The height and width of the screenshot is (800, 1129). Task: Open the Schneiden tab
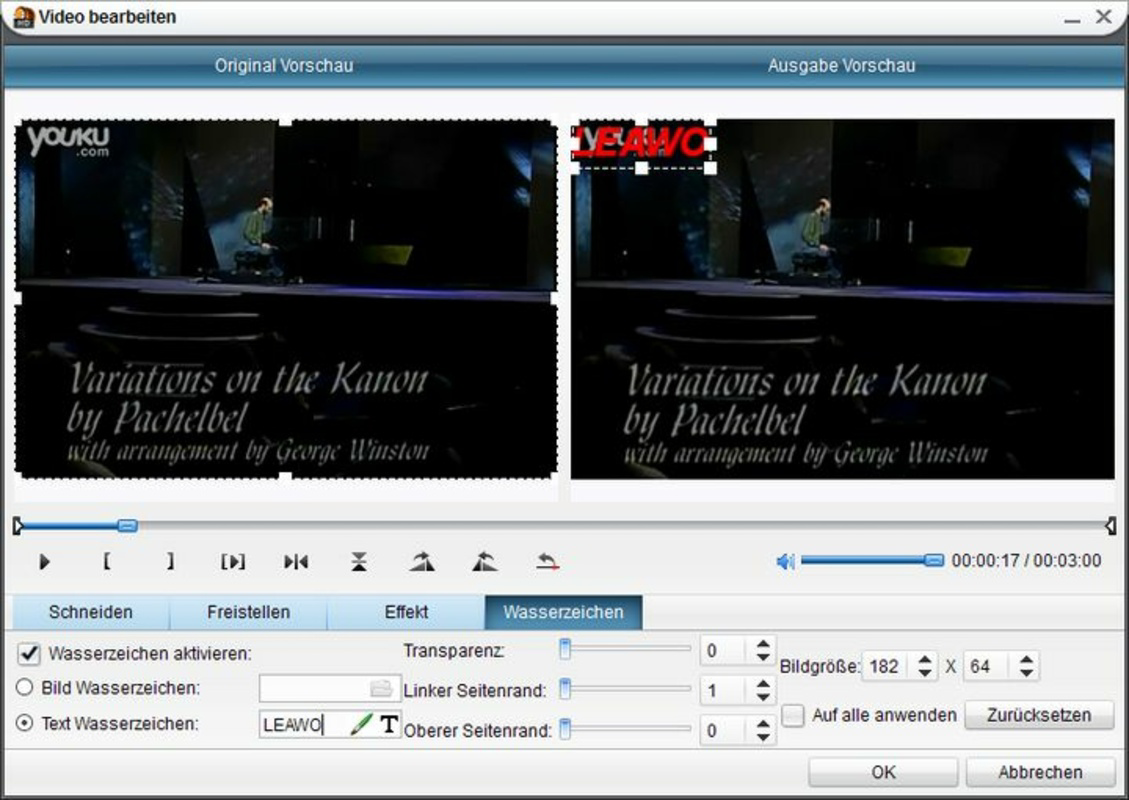[x=91, y=612]
